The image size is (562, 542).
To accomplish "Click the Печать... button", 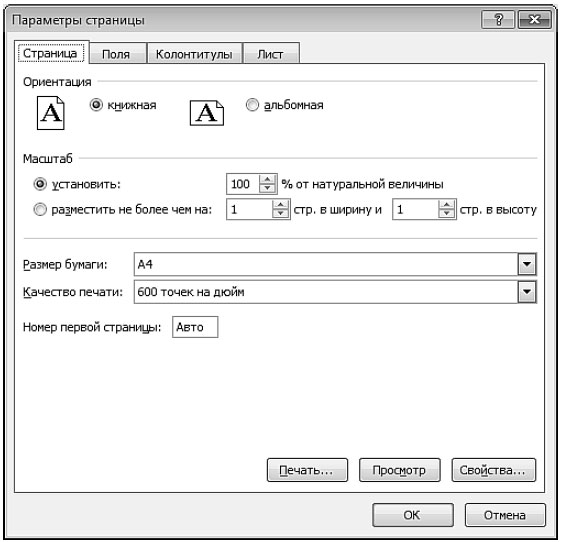I will 307,470.
